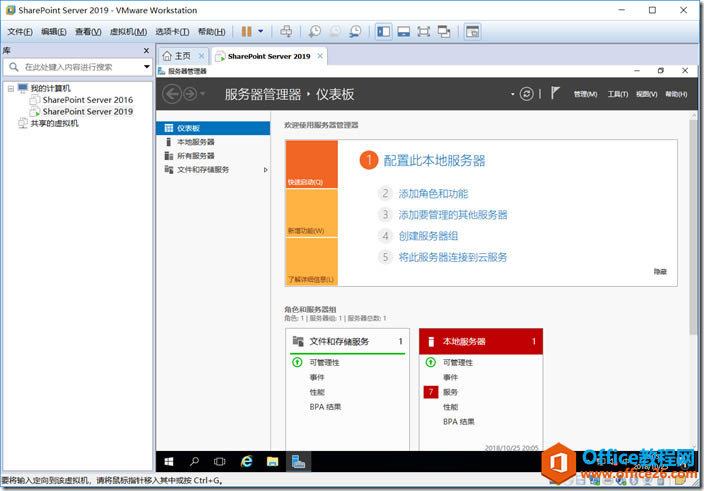Select 仪表板 in the navigation pane
Viewport: 704px width, 491px height.
click(x=213, y=128)
